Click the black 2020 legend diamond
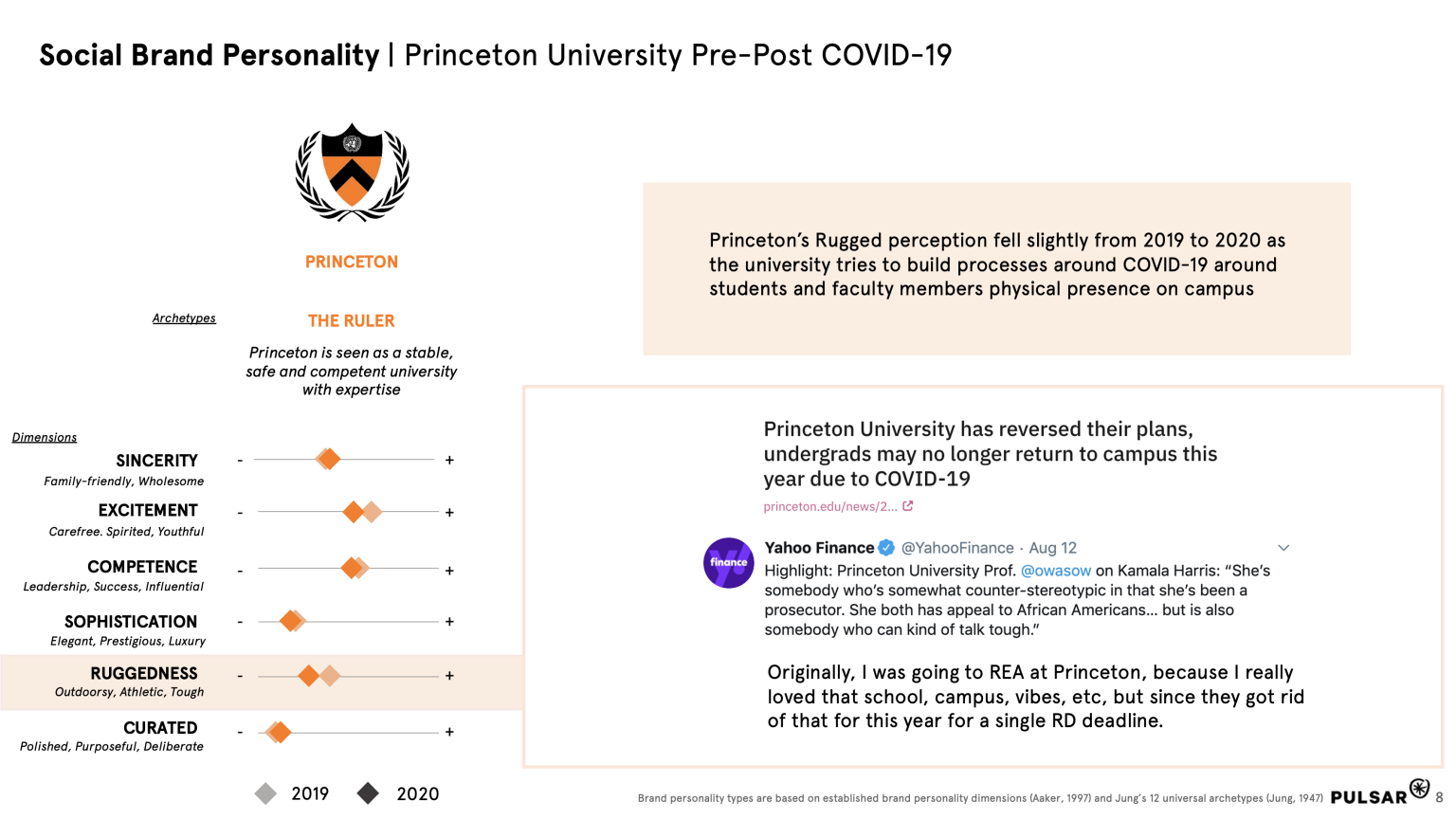 click(369, 793)
